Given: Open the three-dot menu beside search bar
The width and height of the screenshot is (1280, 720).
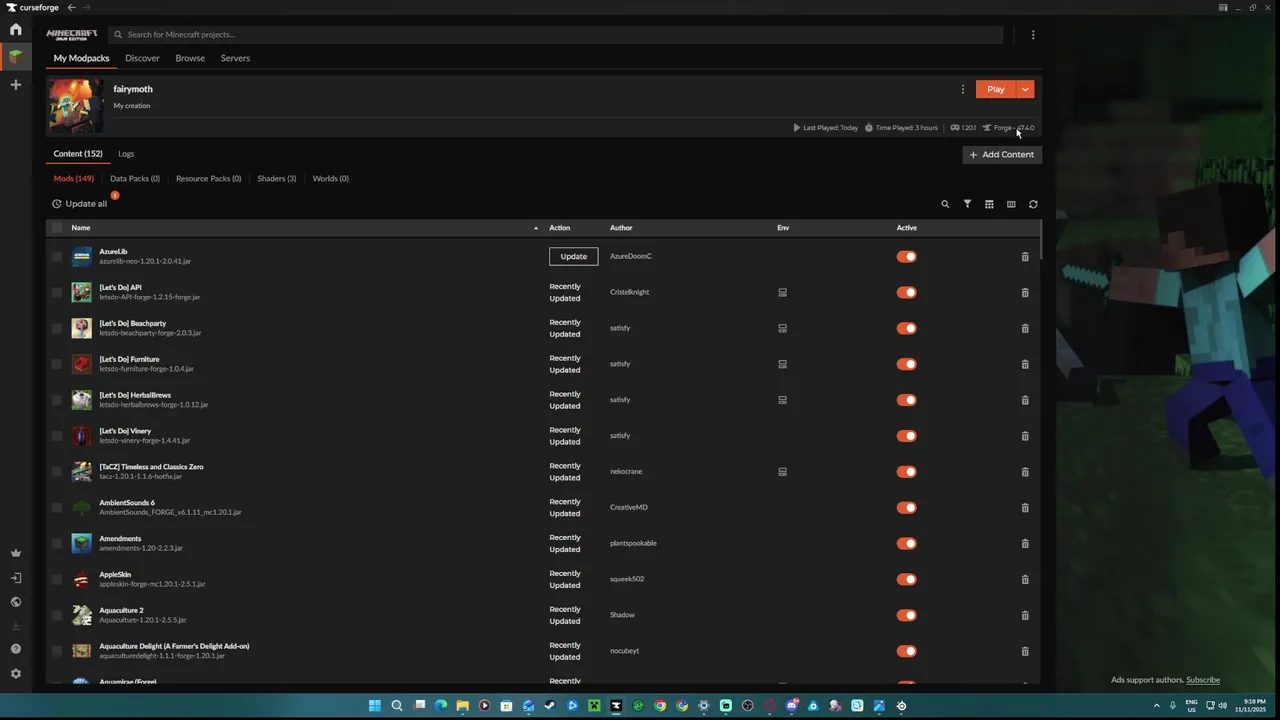Looking at the screenshot, I should [1033, 34].
